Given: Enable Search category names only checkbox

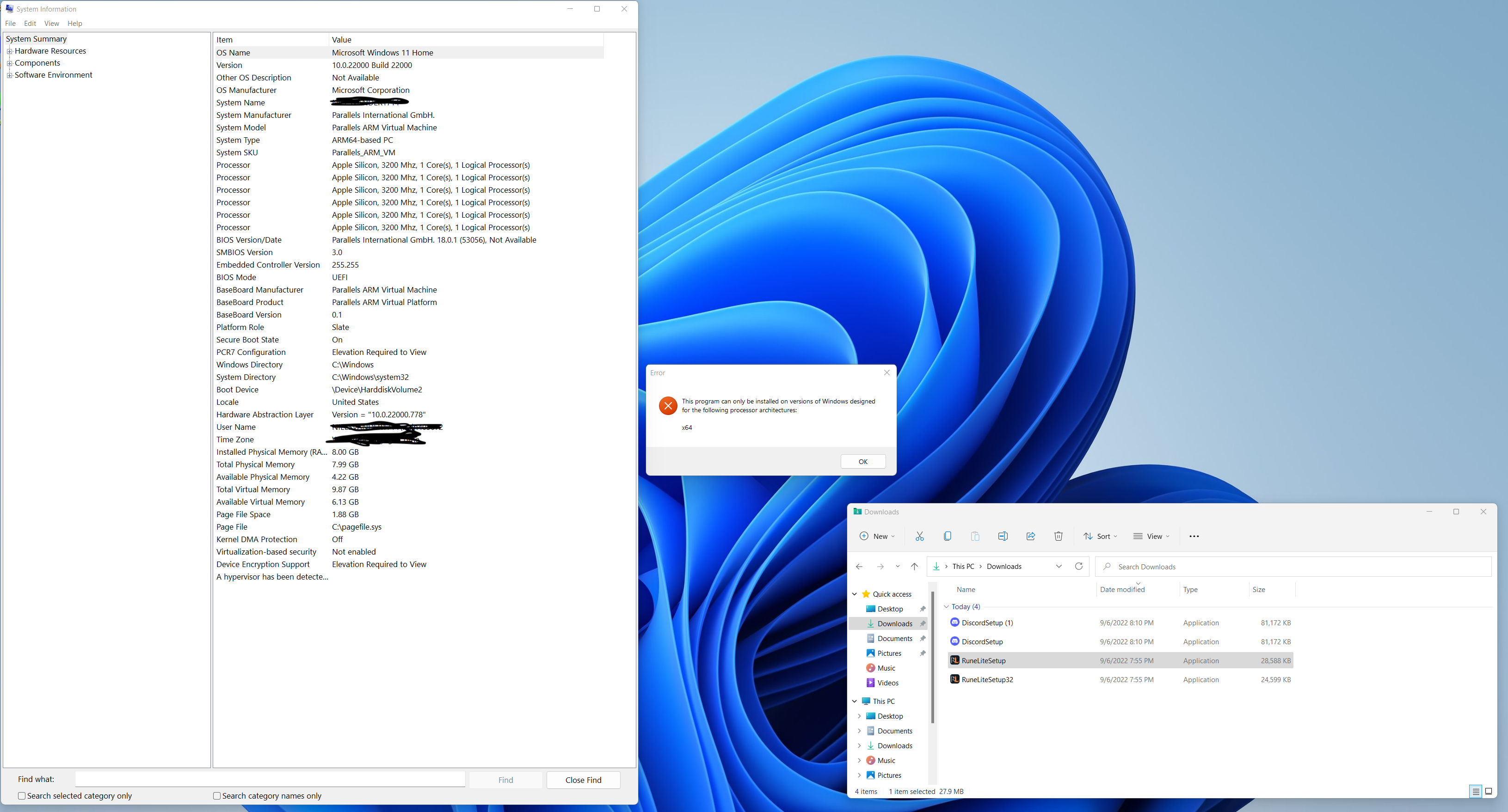Looking at the screenshot, I should [x=217, y=796].
